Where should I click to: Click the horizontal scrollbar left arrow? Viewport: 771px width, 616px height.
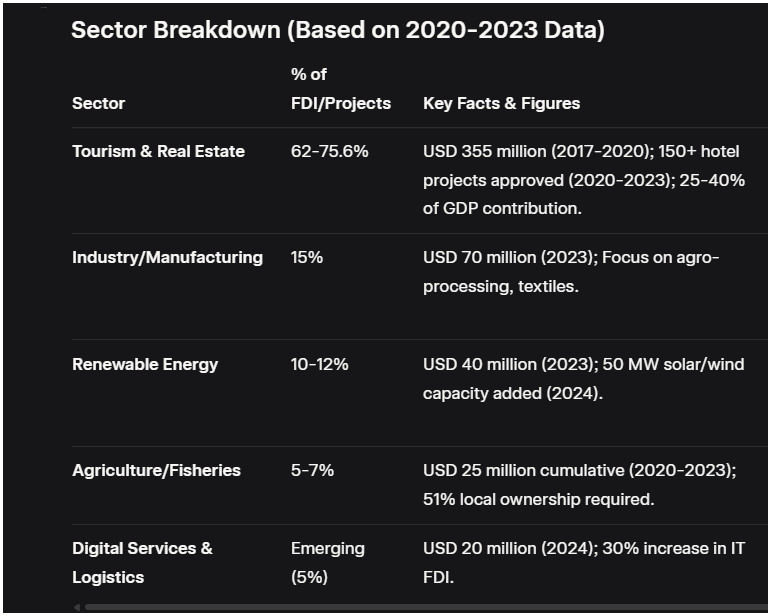(77, 607)
